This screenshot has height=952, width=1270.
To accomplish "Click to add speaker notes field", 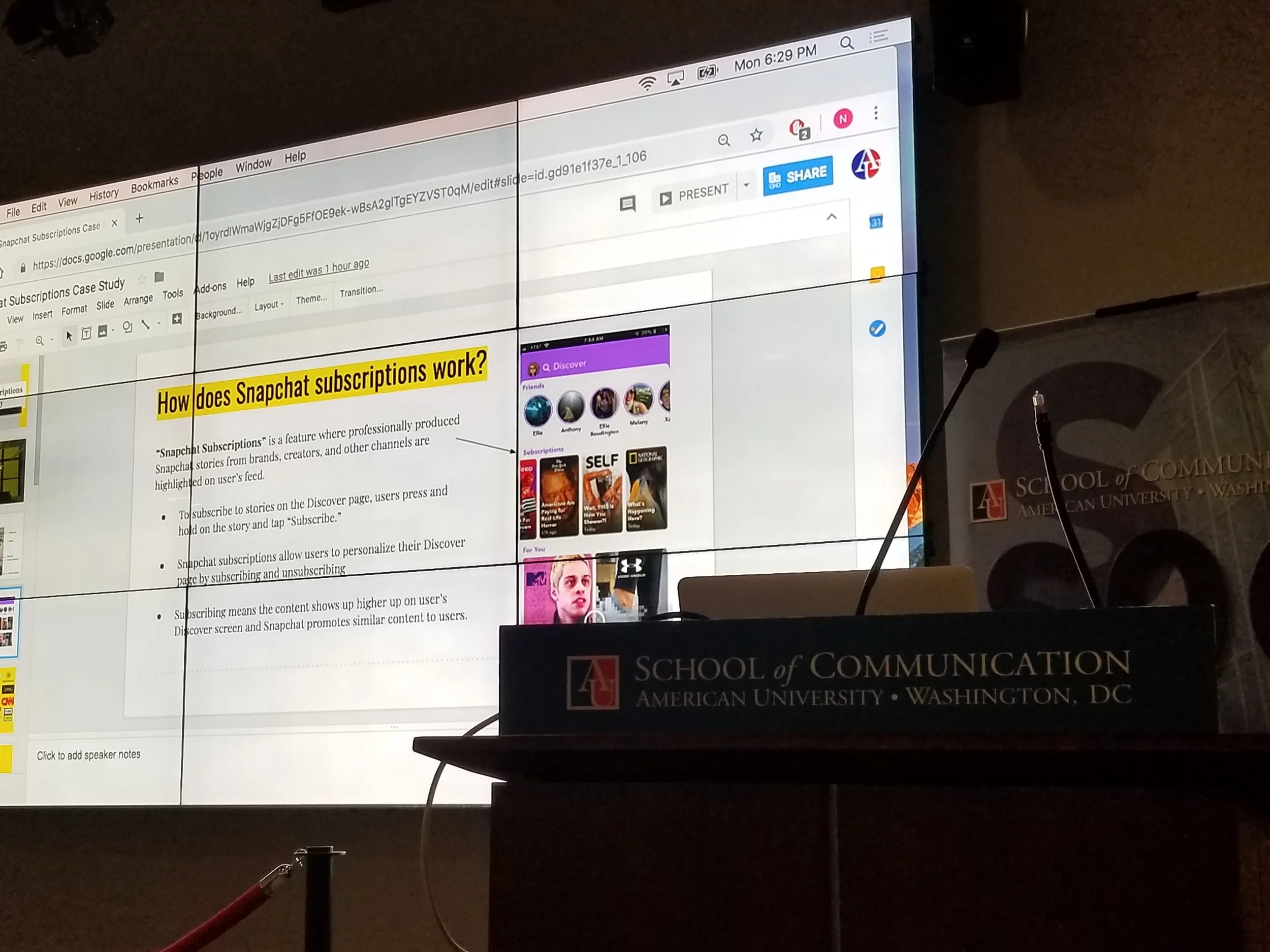I will pos(88,755).
